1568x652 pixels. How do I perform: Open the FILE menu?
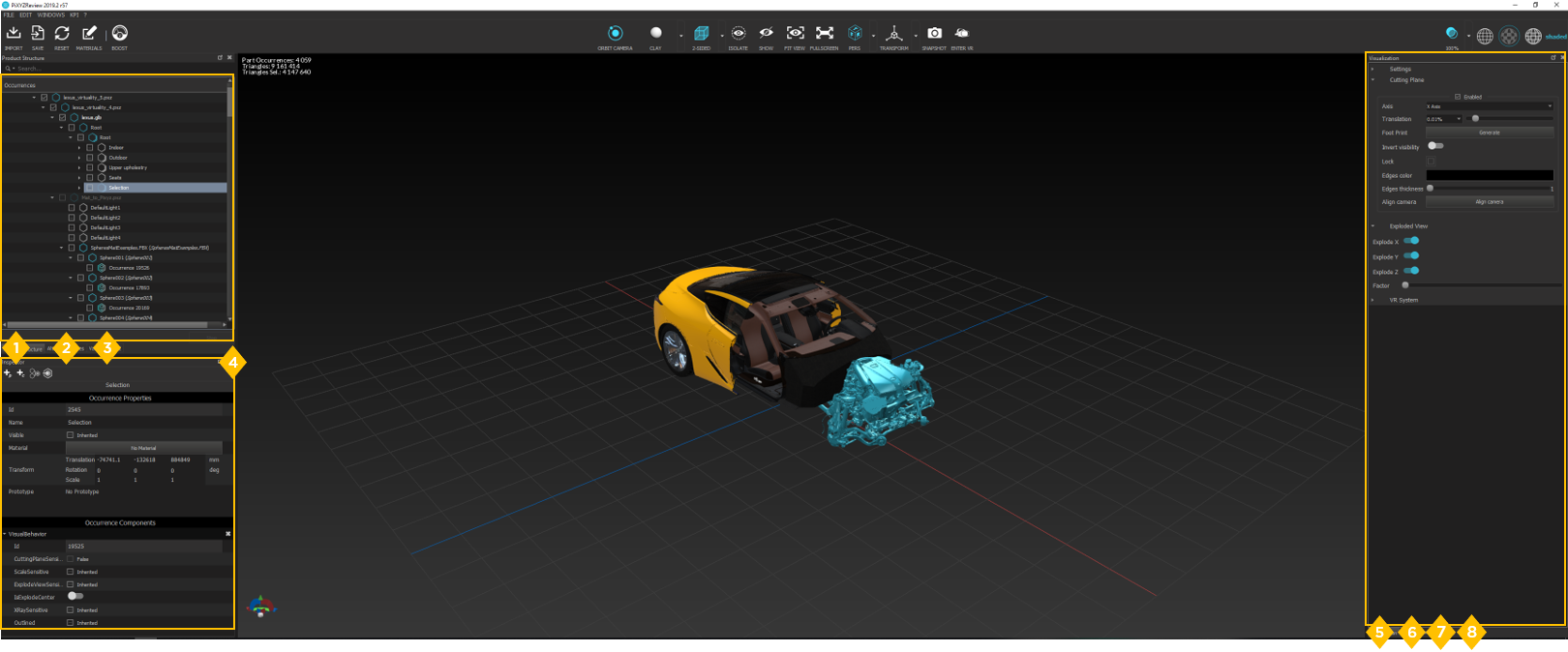[9, 15]
